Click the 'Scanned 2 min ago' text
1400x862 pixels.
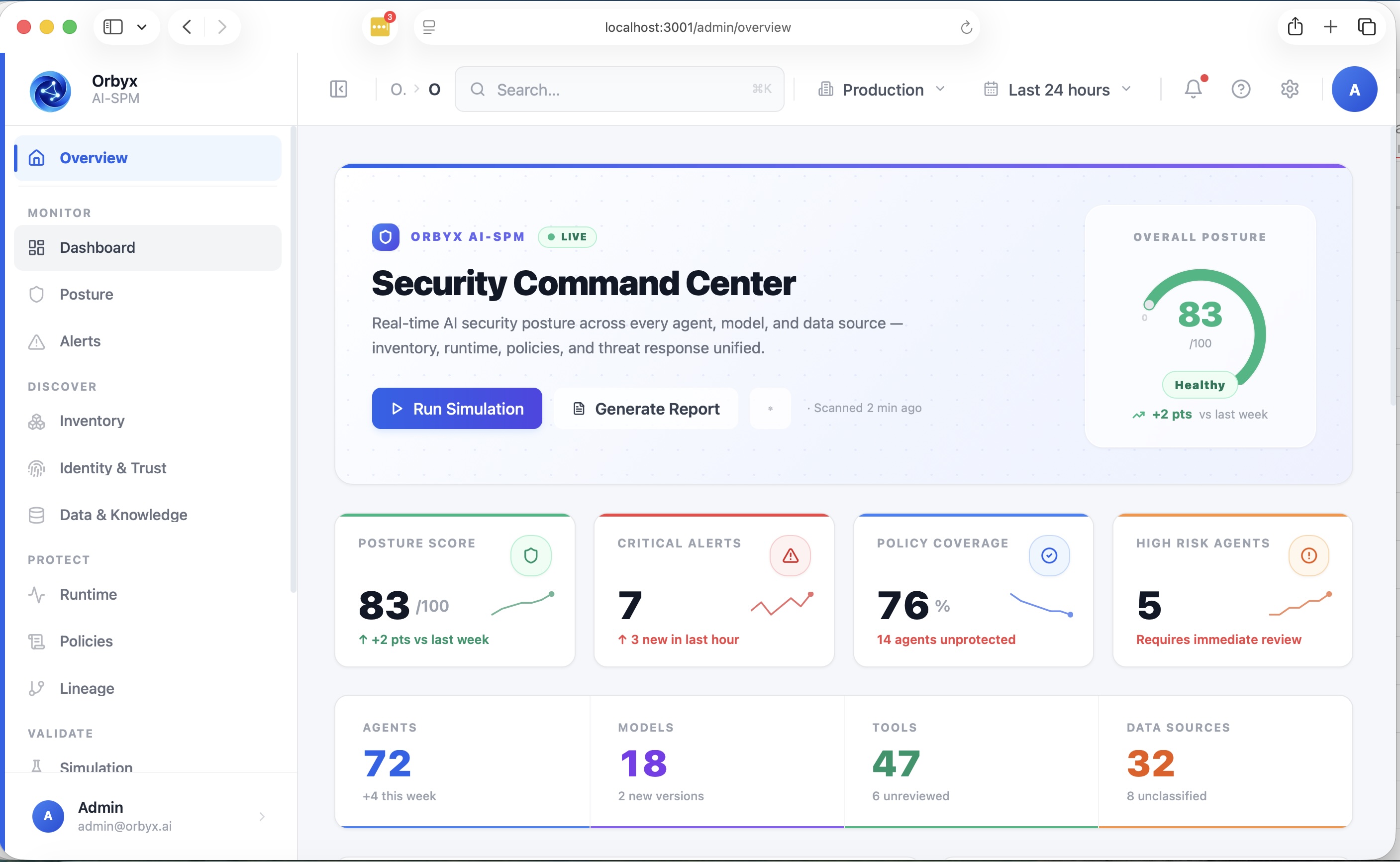tap(867, 408)
